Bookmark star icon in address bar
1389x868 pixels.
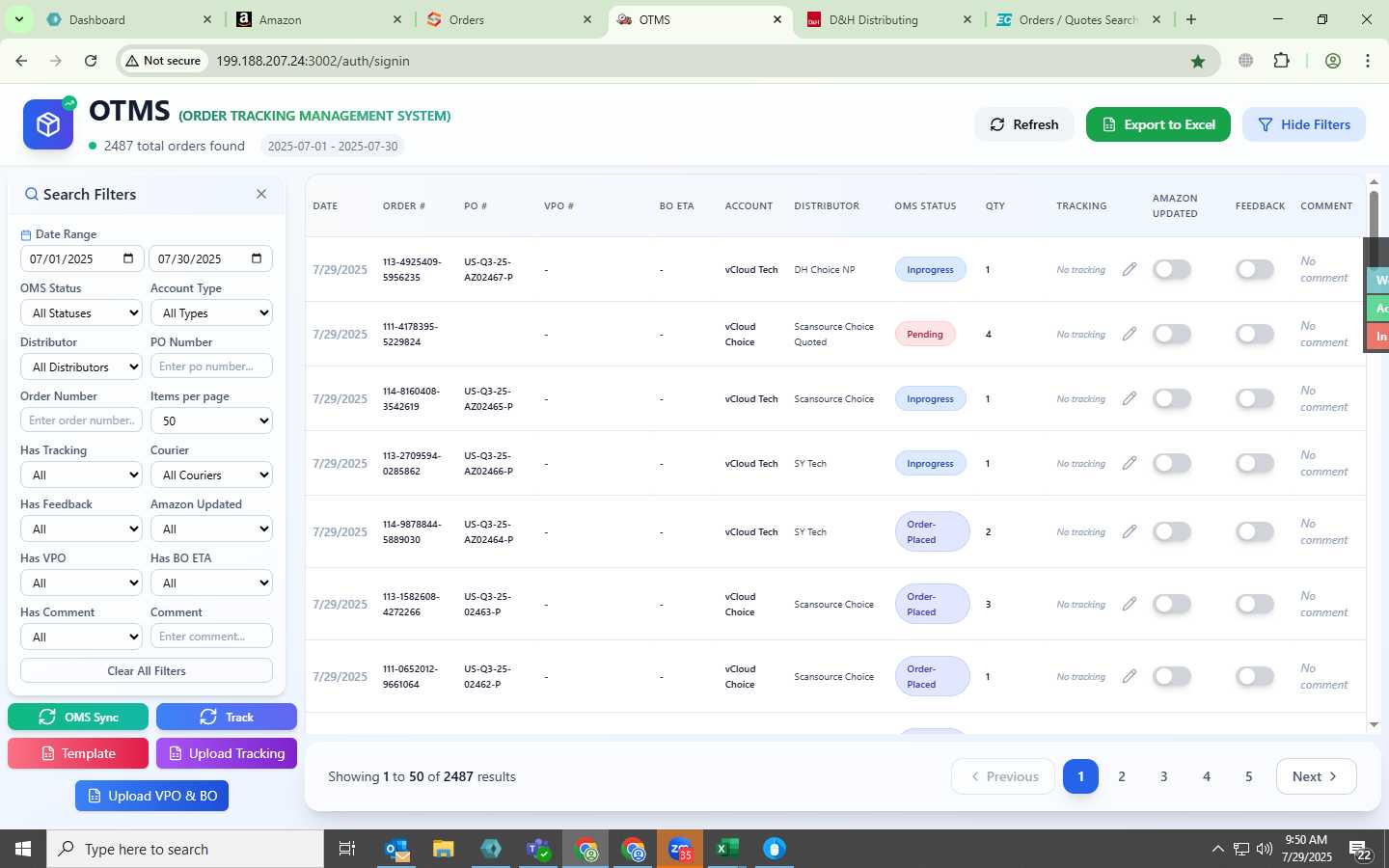point(1198,61)
